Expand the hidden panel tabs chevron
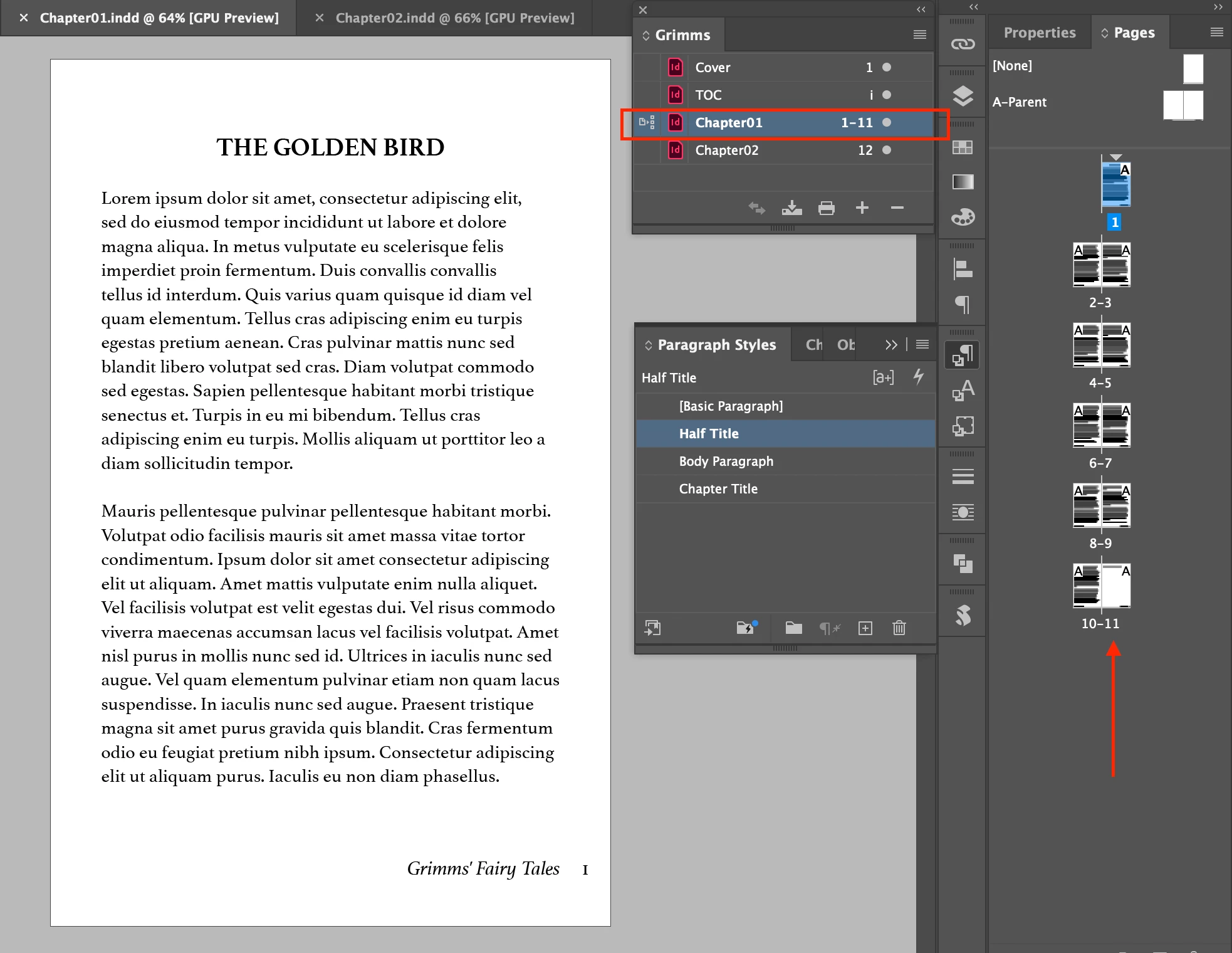The height and width of the screenshot is (953, 1232). point(891,344)
